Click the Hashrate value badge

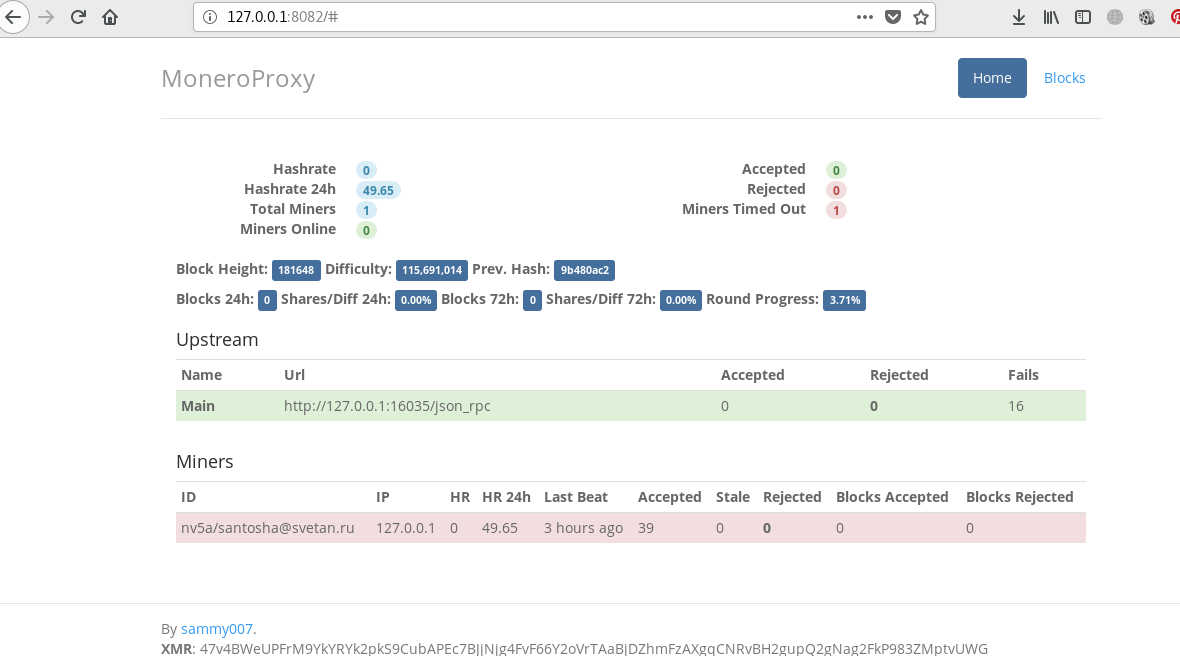pyautogui.click(x=366, y=170)
